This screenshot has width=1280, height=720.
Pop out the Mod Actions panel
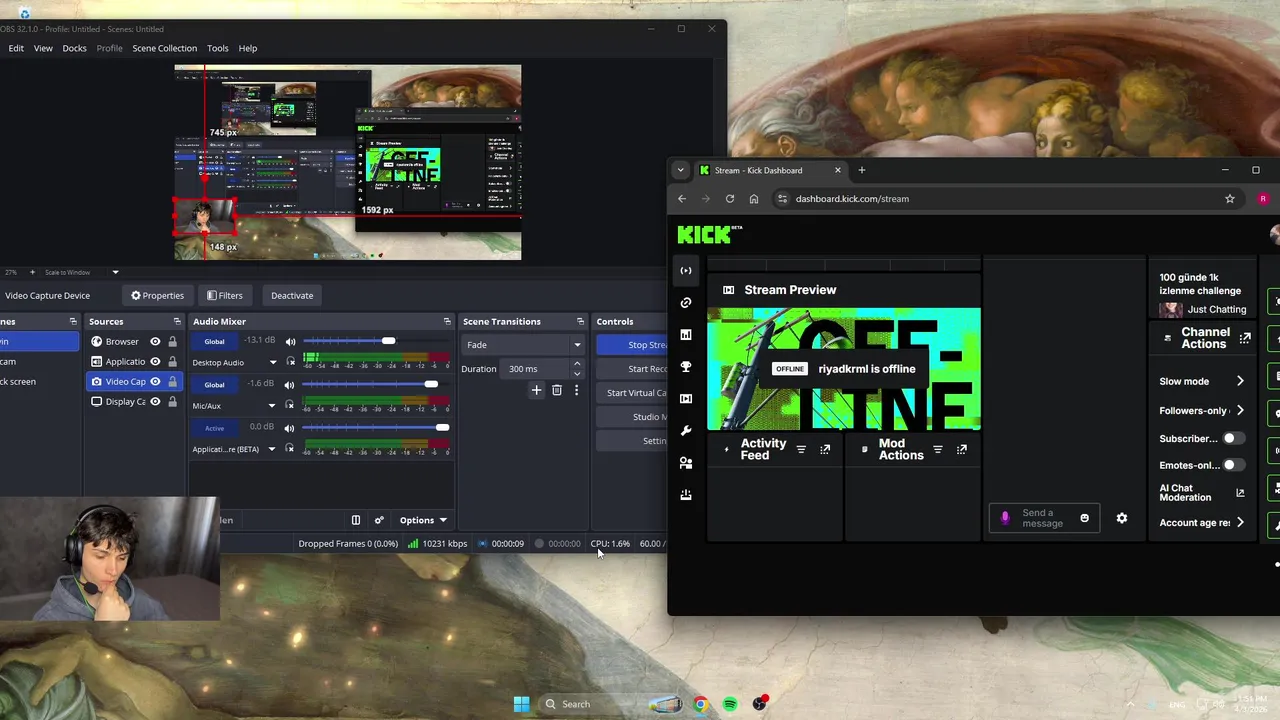coord(962,450)
